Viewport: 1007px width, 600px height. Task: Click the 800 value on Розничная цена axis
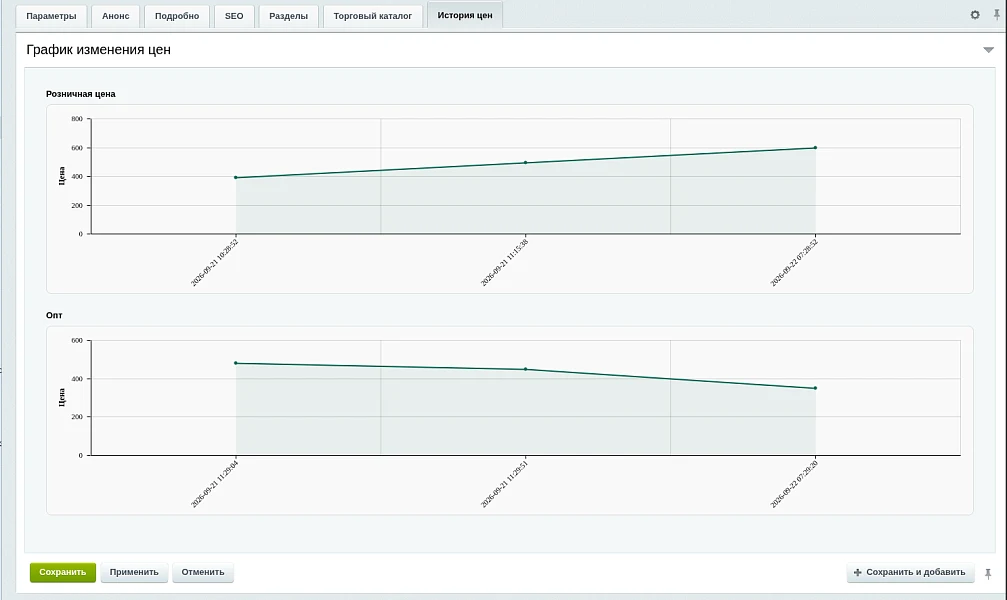pos(77,119)
